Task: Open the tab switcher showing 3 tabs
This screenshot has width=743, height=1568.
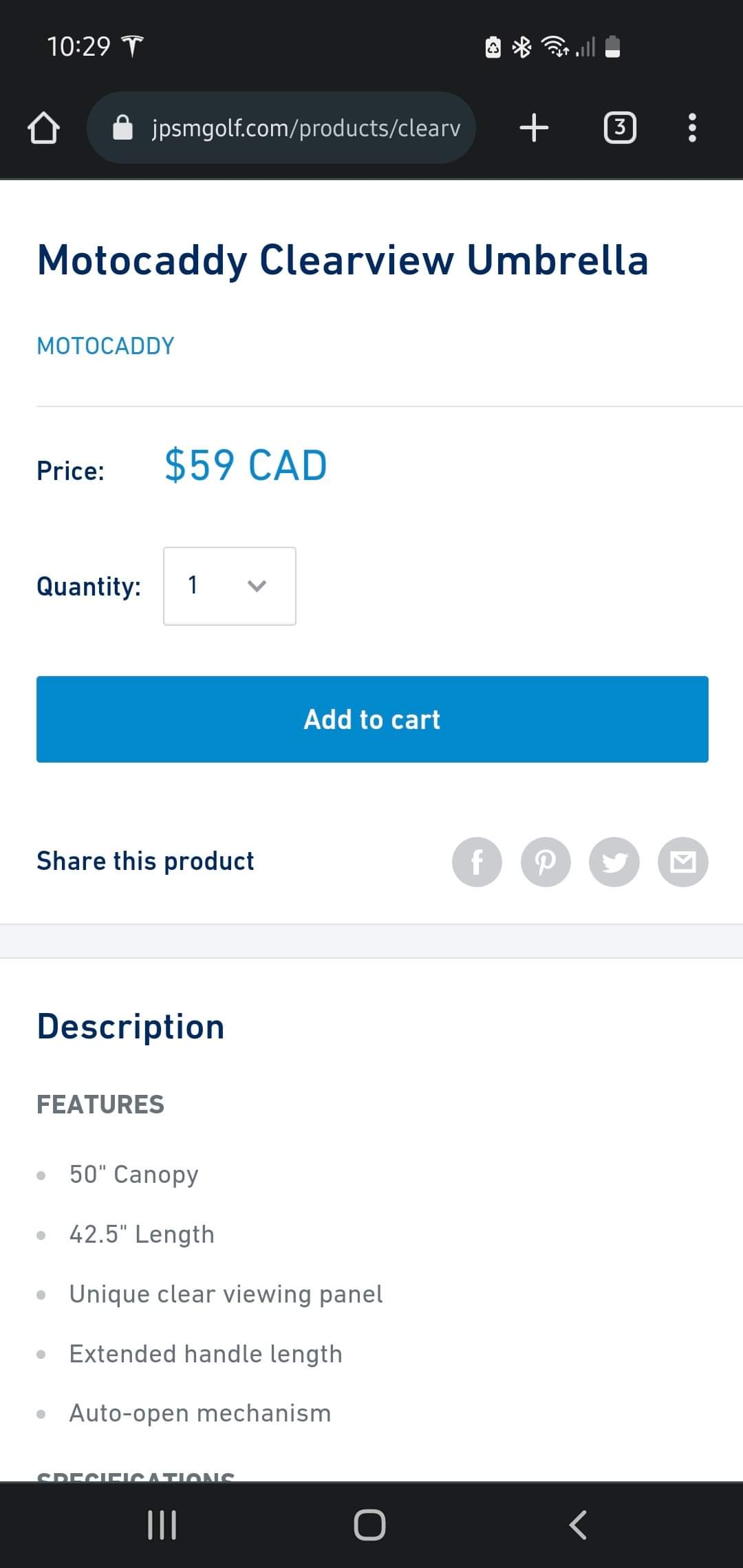Action: click(x=620, y=128)
